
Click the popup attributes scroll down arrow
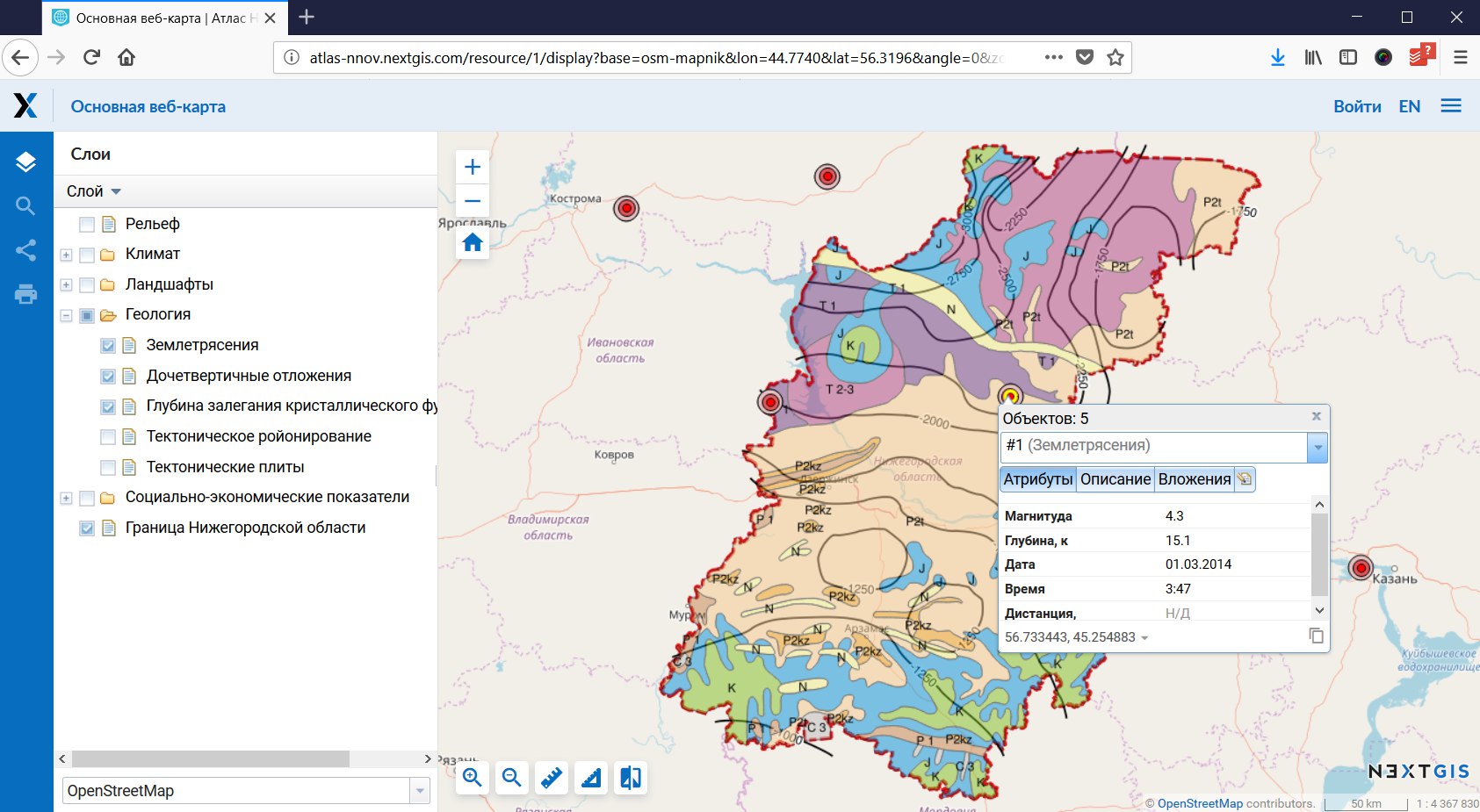tap(1319, 610)
